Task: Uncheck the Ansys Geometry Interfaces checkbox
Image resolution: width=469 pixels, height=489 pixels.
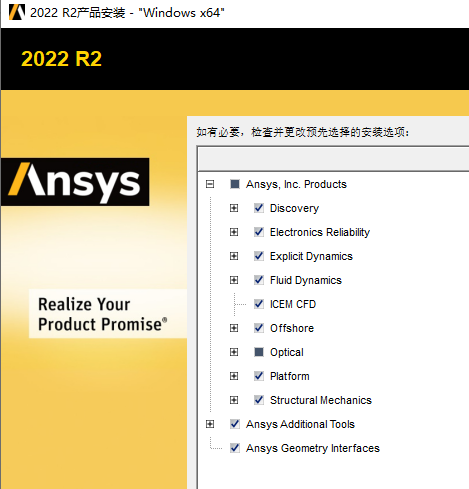Action: (x=235, y=448)
